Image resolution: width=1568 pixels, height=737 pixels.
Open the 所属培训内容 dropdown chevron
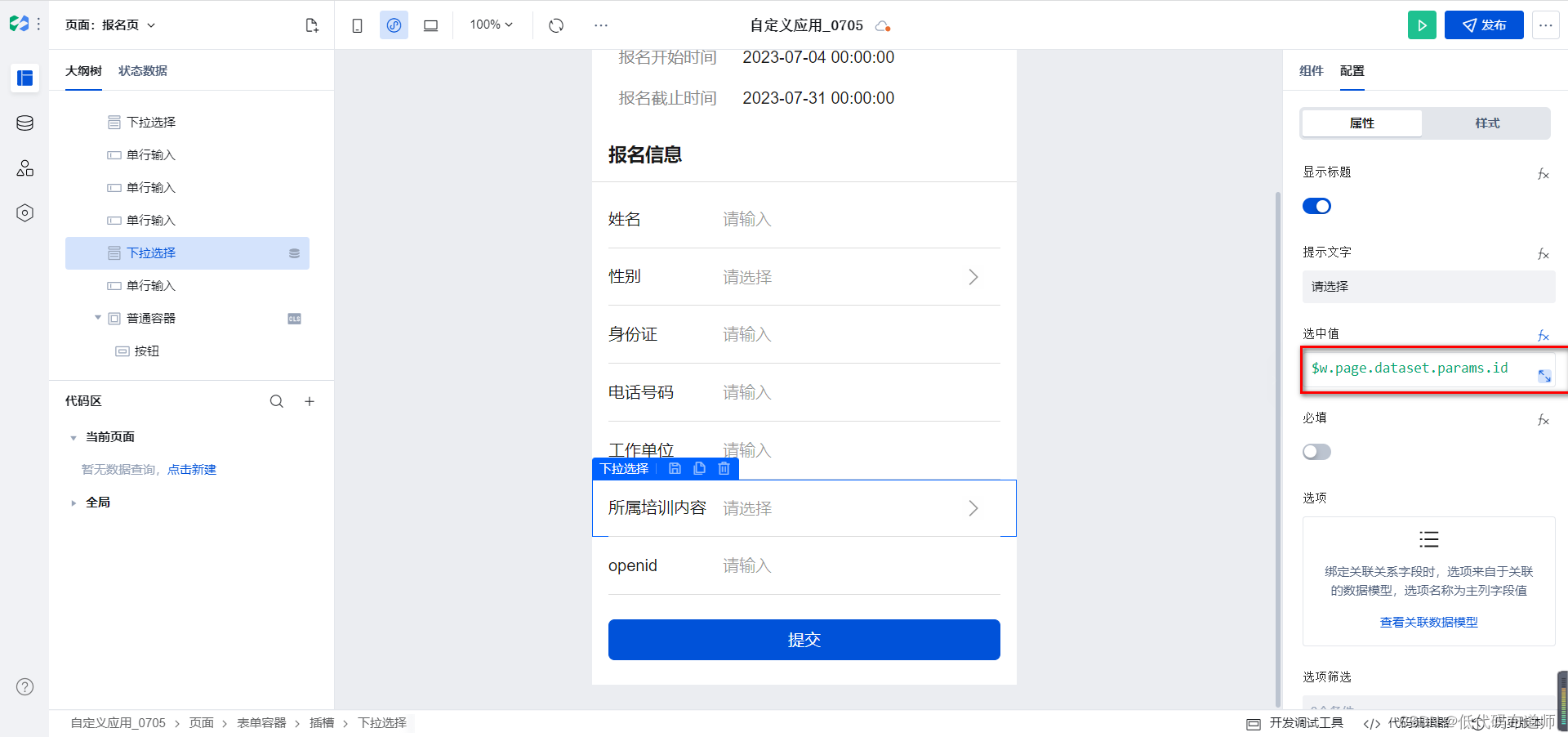973,508
